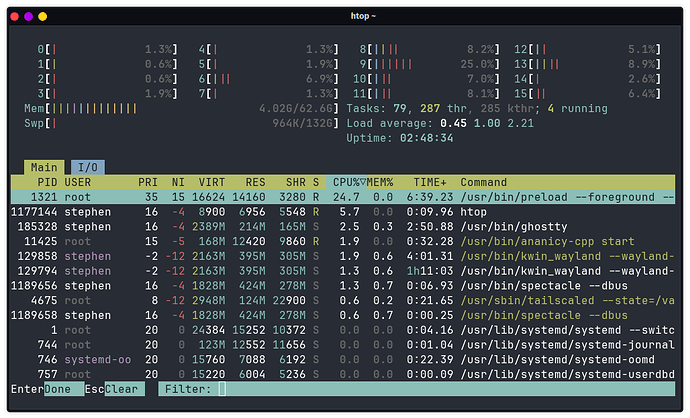
Task: Click the CPU 12 meter showing 5.1%
Action: [587, 49]
